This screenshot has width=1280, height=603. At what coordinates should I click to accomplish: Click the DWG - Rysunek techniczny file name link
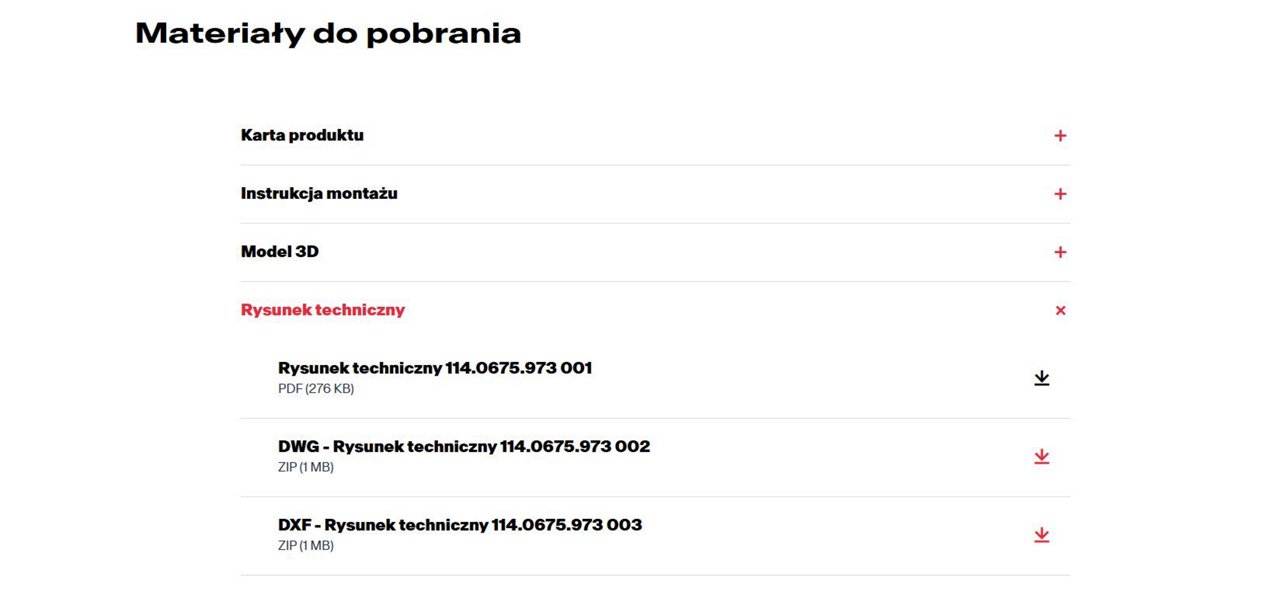(464, 446)
